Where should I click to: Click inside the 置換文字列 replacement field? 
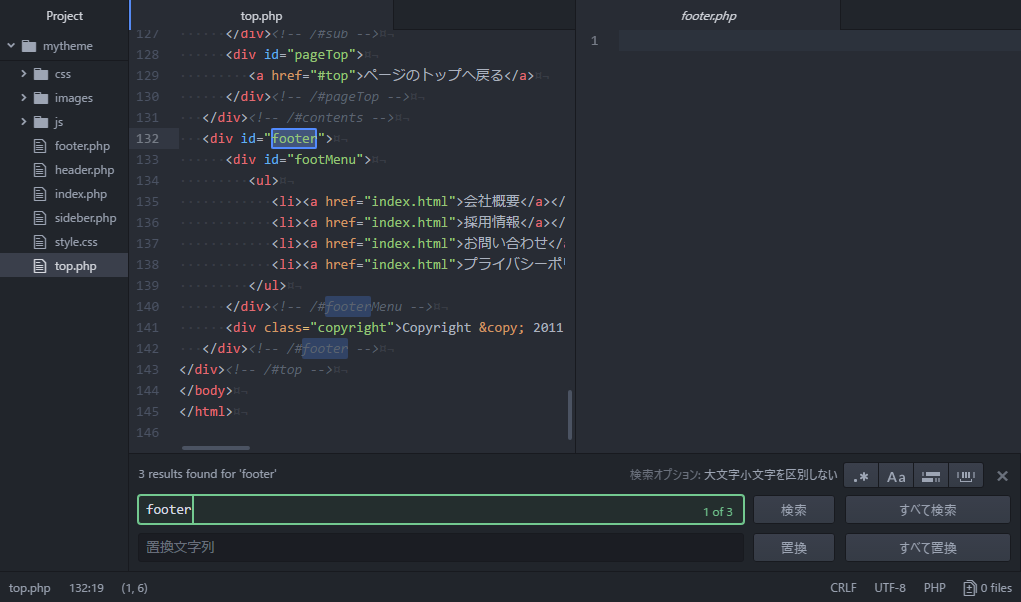coord(440,547)
